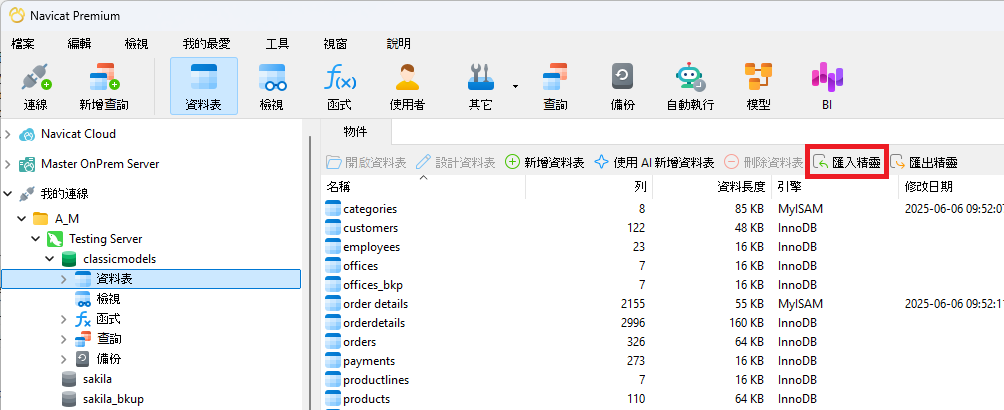This screenshot has height=410, width=1004.
Task: Click the Navicat Cloud icon in tree
Action: [27, 135]
